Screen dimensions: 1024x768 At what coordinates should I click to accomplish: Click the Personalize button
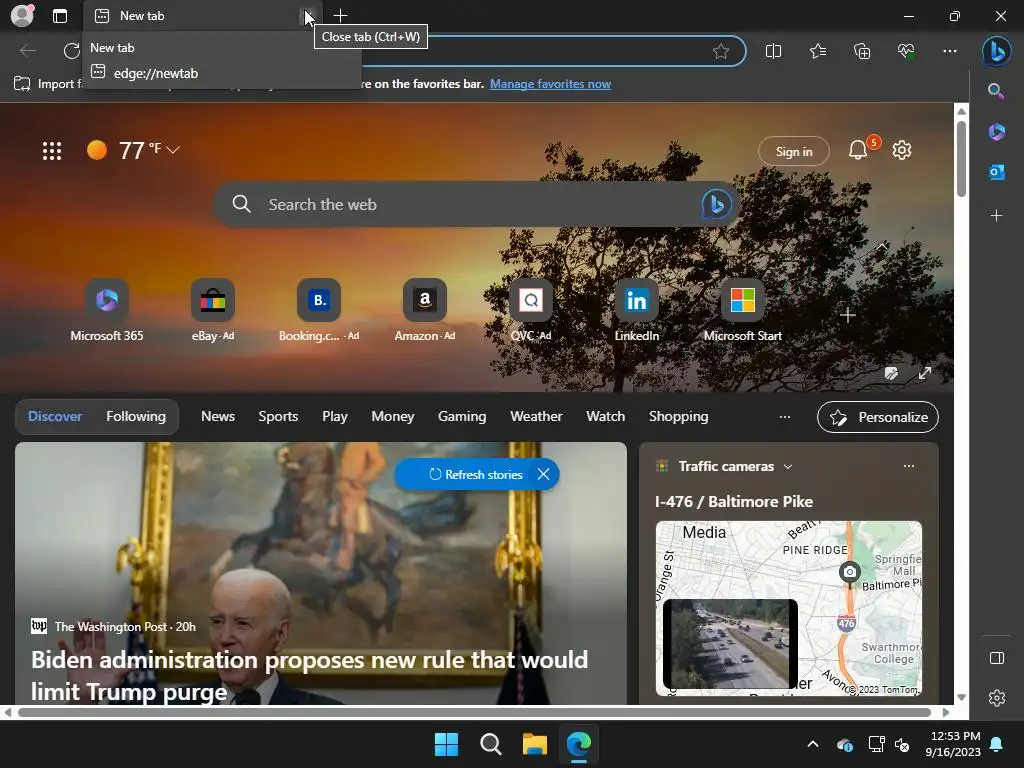click(878, 417)
